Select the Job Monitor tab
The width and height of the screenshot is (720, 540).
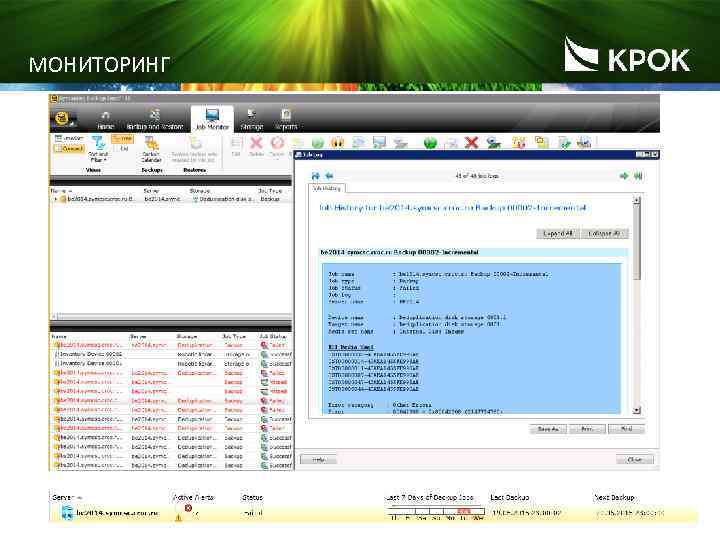pyautogui.click(x=212, y=120)
